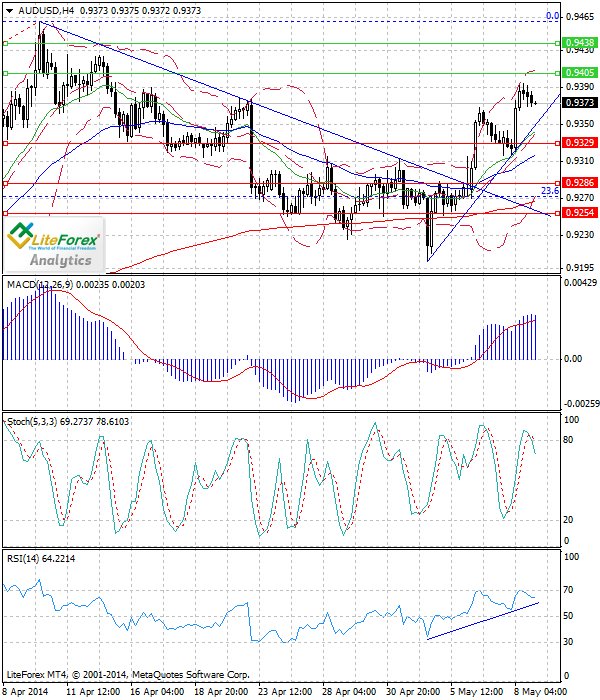
Task: Click the 0.9270 price axis value
Action: (580, 198)
